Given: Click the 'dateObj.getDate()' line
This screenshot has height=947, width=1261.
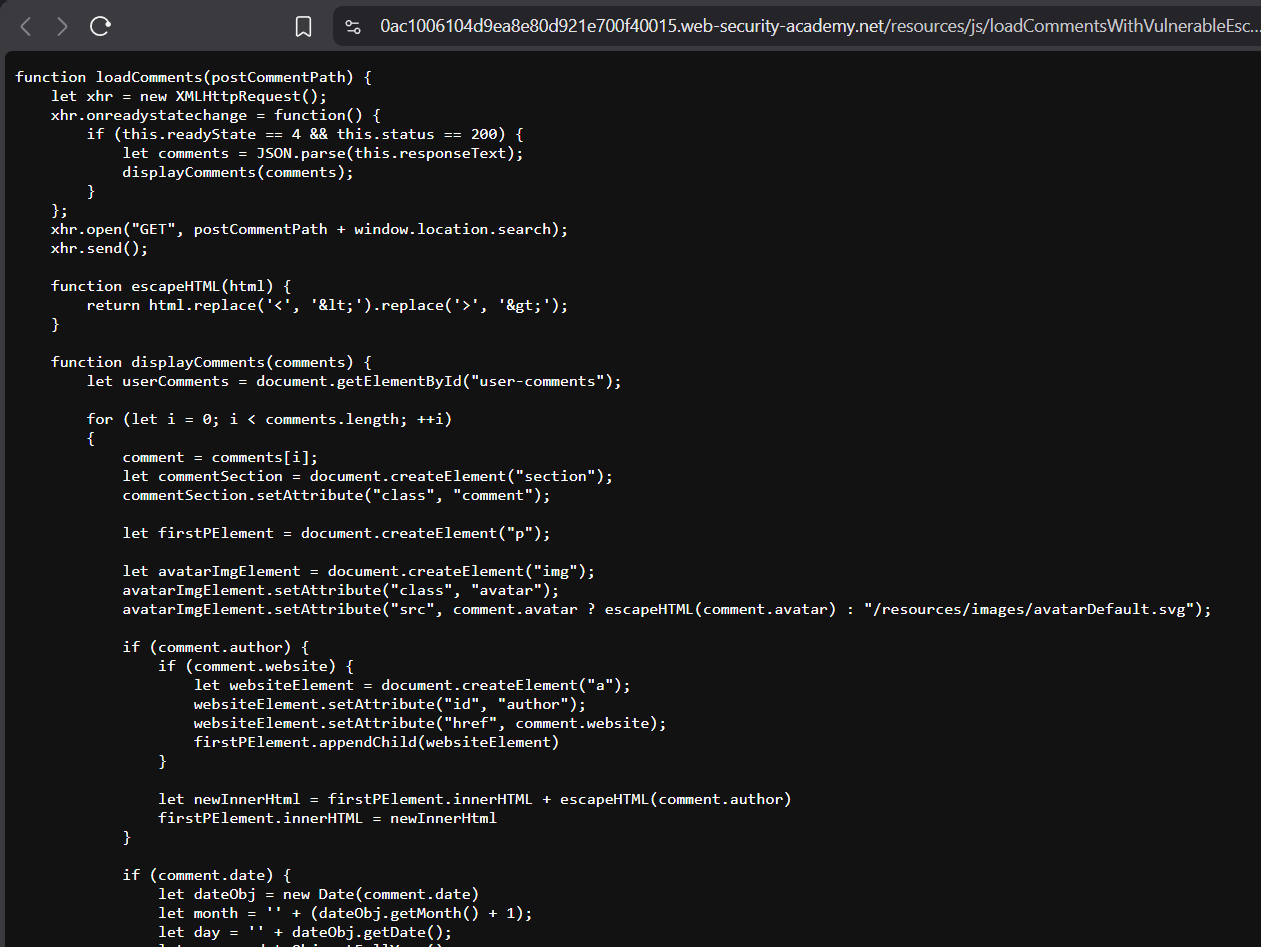Looking at the screenshot, I should 305,932.
